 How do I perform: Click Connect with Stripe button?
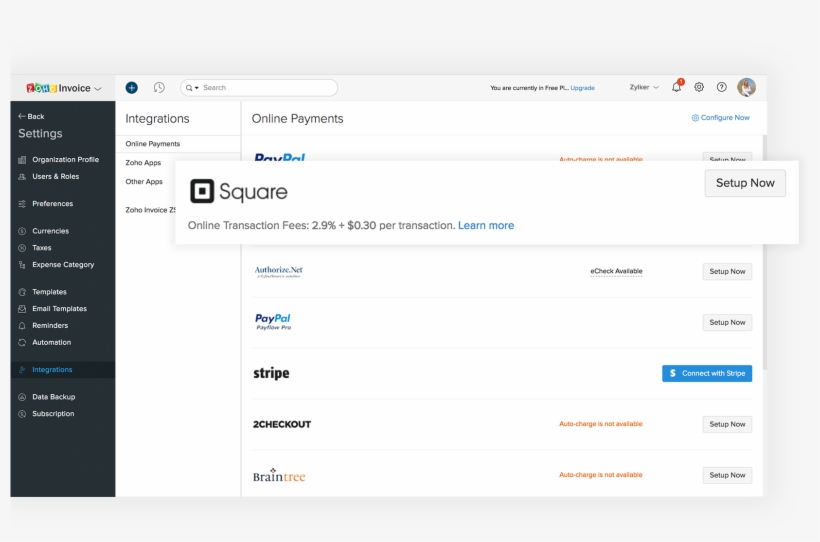(x=707, y=374)
